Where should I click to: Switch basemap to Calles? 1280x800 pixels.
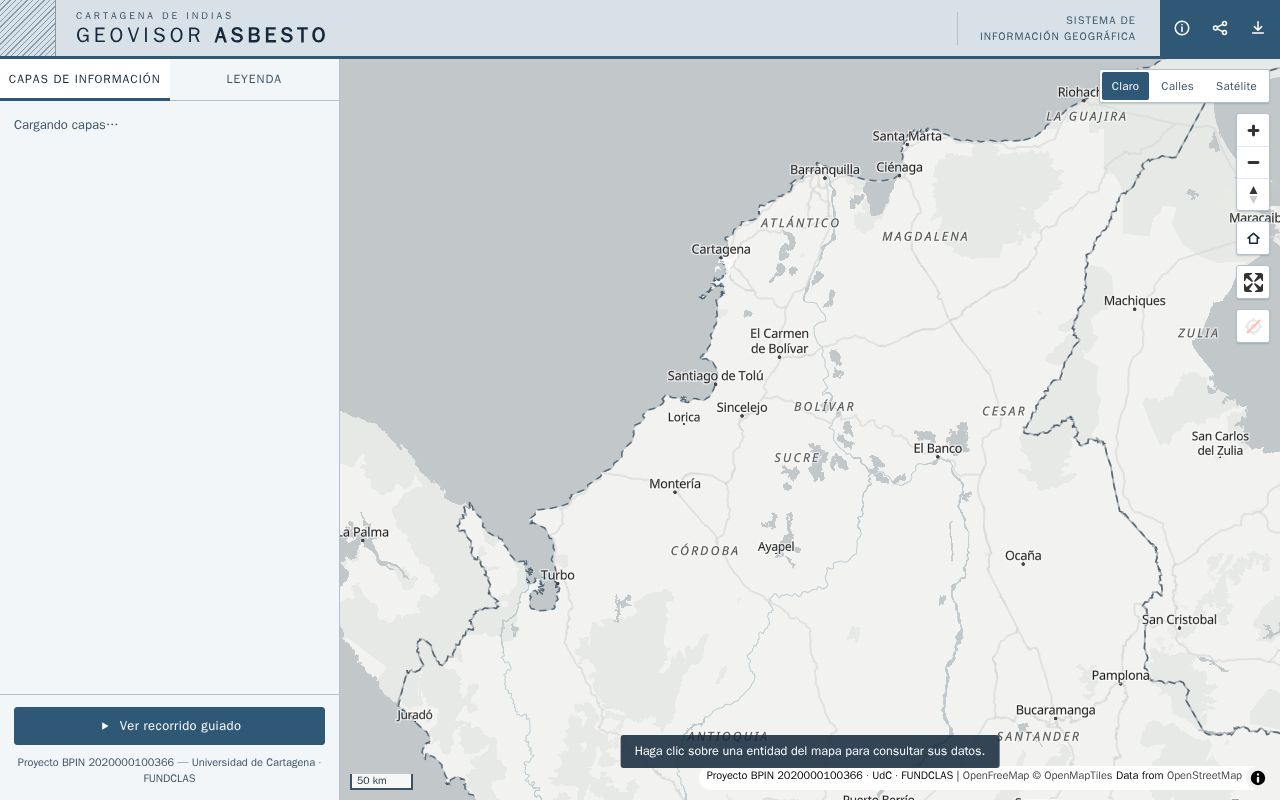[x=1177, y=86]
